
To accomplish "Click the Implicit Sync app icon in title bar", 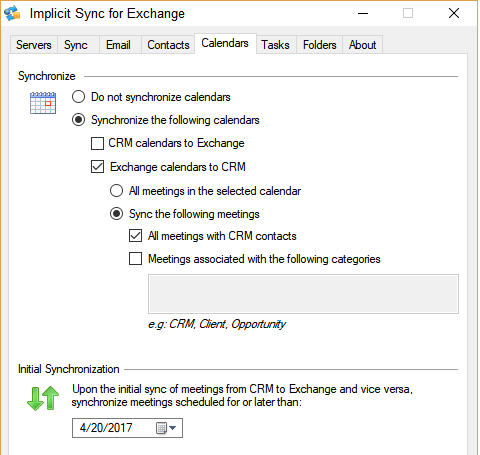I will 12,13.
